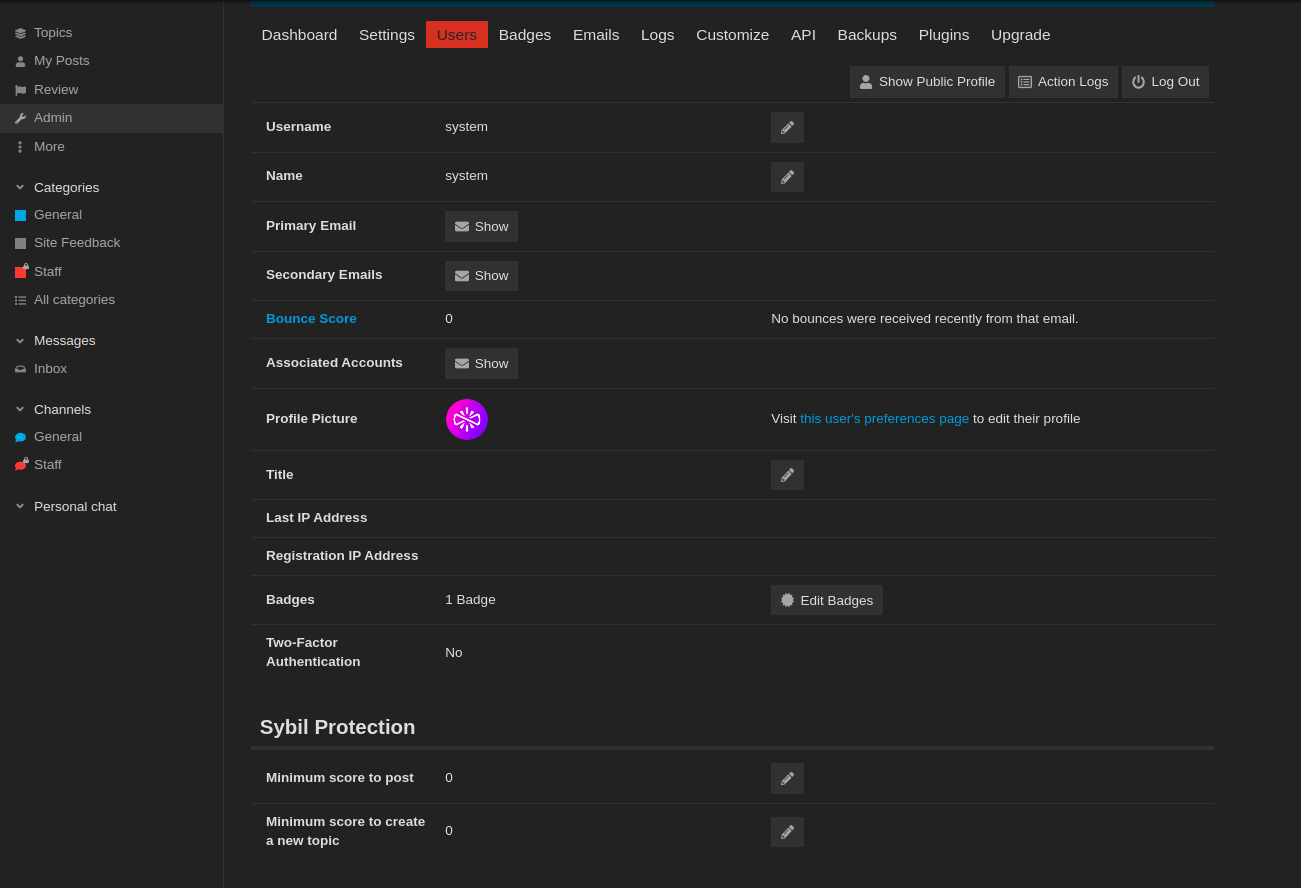The width and height of the screenshot is (1301, 888).
Task: Open this user's preferences page link
Action: coord(883,418)
